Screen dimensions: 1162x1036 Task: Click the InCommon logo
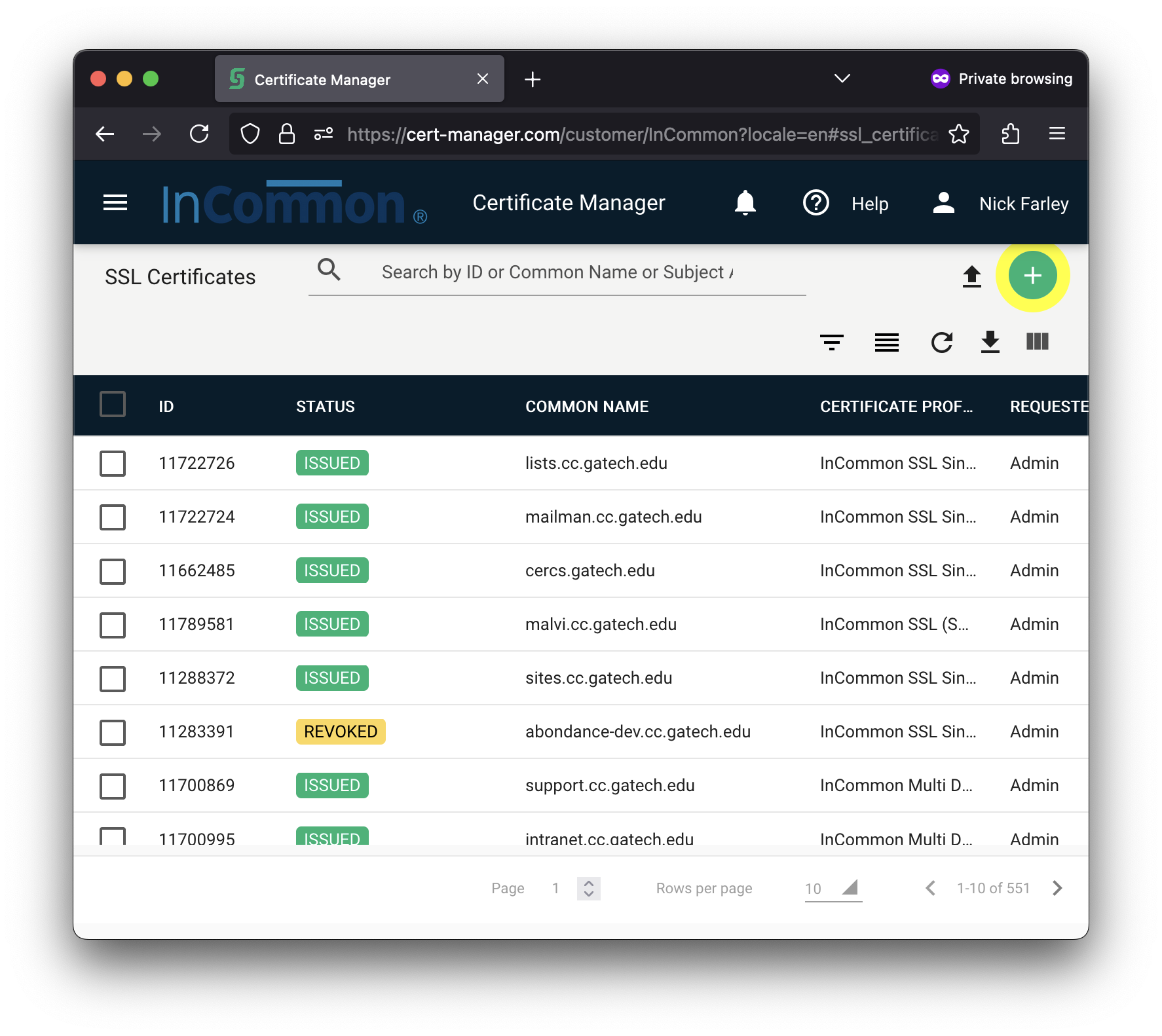point(295,203)
